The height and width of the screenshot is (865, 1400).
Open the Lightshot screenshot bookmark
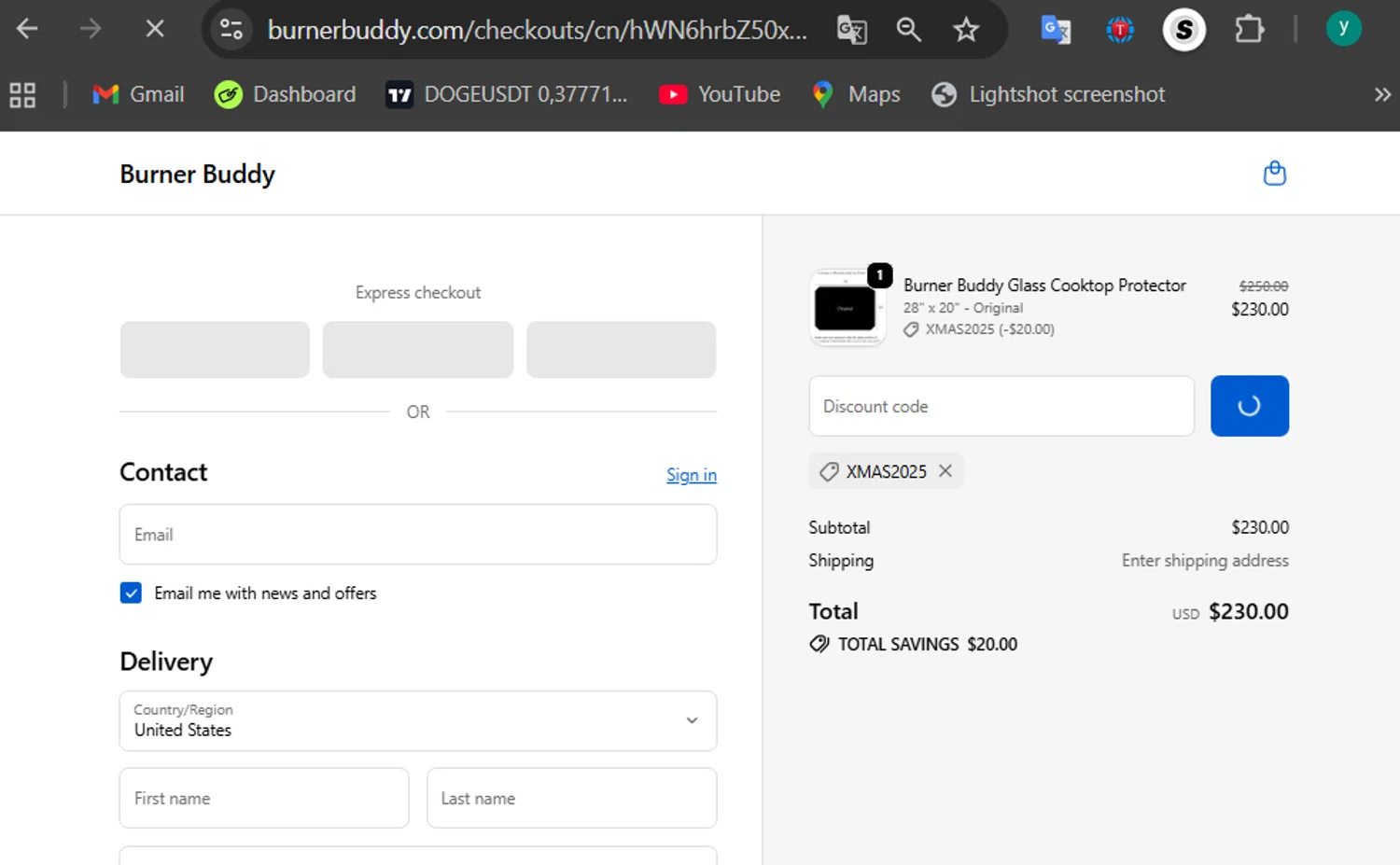(x=1048, y=94)
